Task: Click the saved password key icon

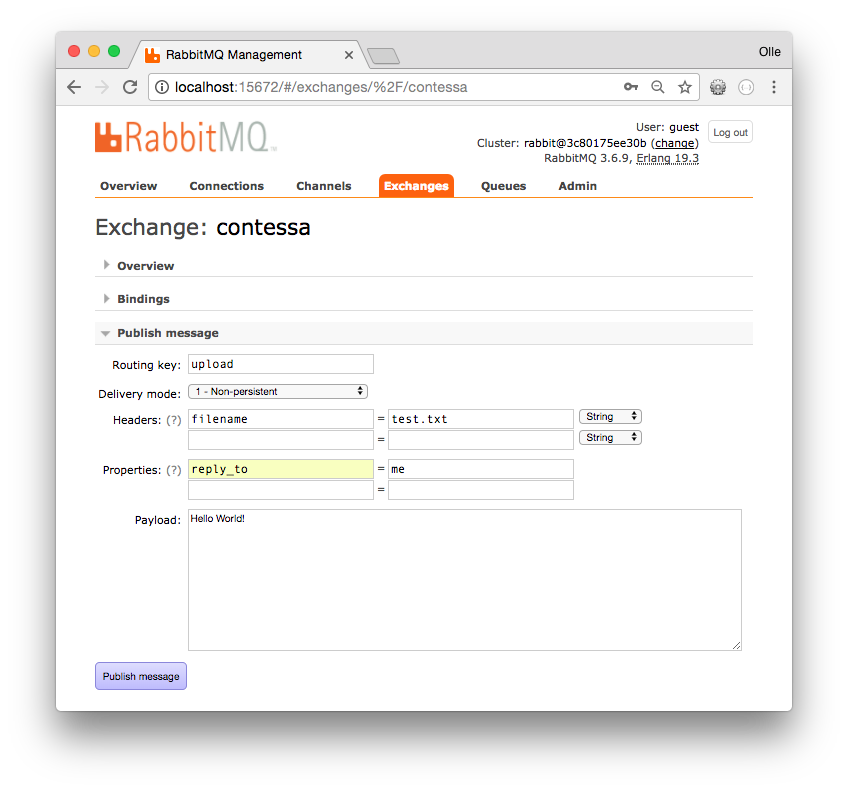Action: [x=631, y=87]
